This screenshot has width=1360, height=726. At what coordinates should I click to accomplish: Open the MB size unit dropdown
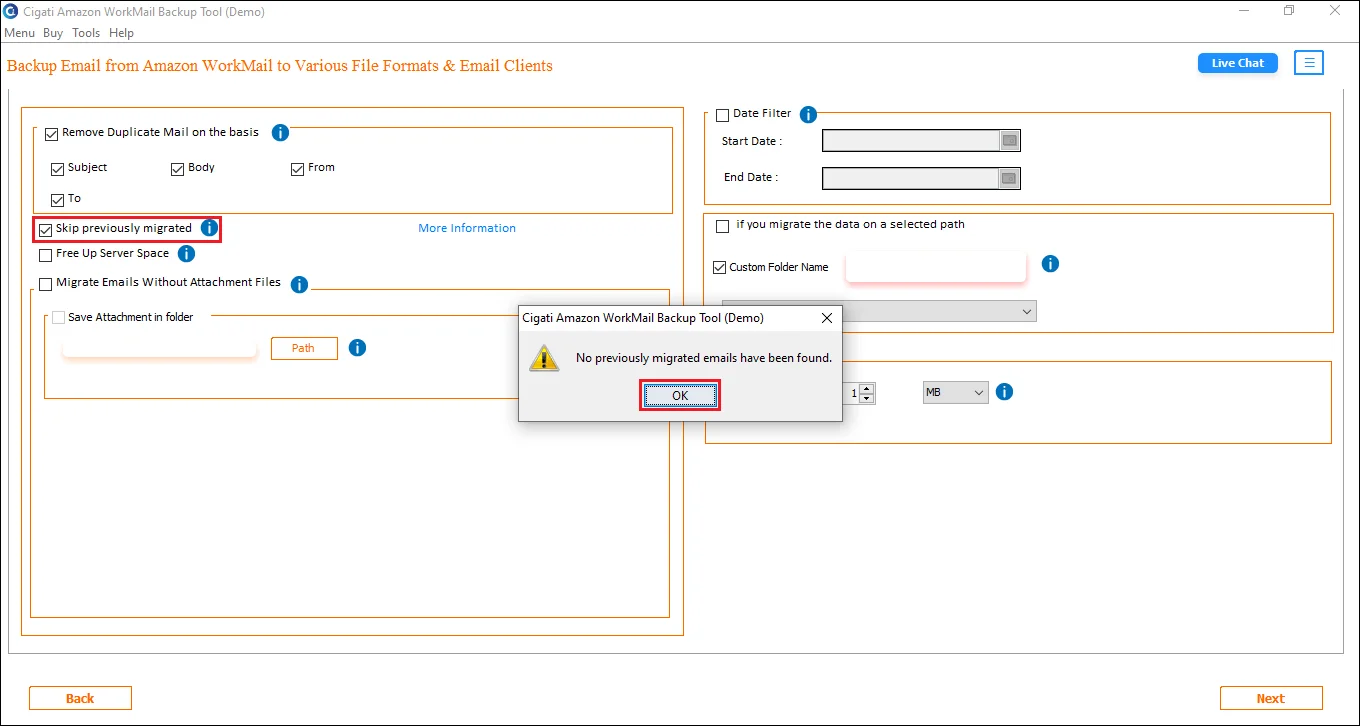pos(955,393)
